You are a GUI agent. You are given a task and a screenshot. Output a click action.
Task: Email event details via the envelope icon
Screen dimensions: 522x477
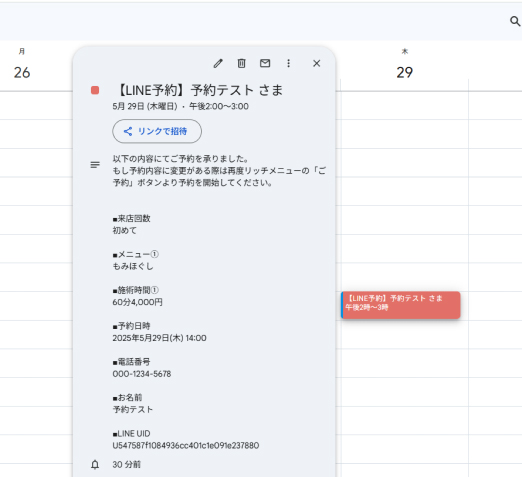pos(265,63)
